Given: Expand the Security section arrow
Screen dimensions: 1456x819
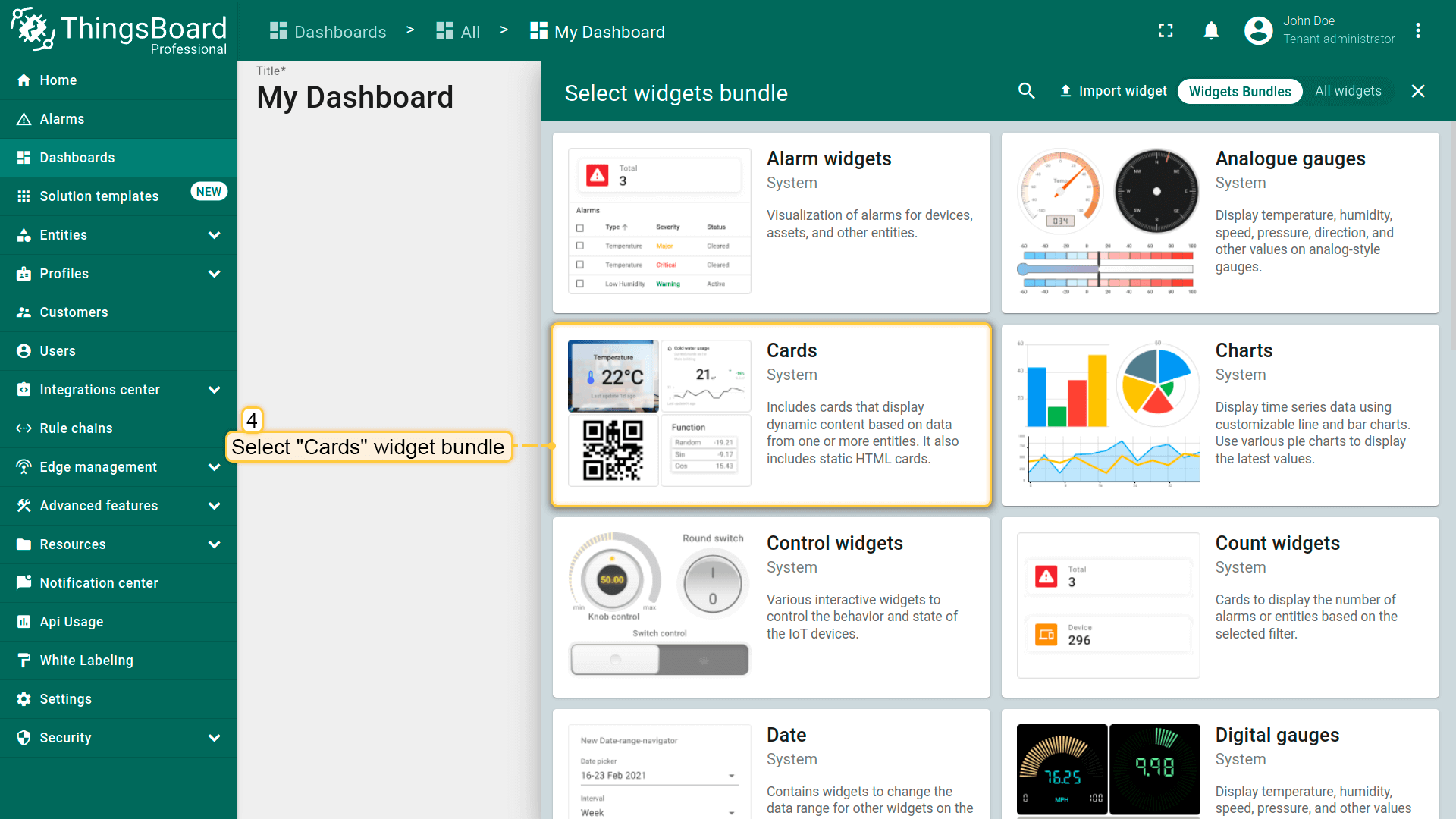Looking at the screenshot, I should coord(214,738).
